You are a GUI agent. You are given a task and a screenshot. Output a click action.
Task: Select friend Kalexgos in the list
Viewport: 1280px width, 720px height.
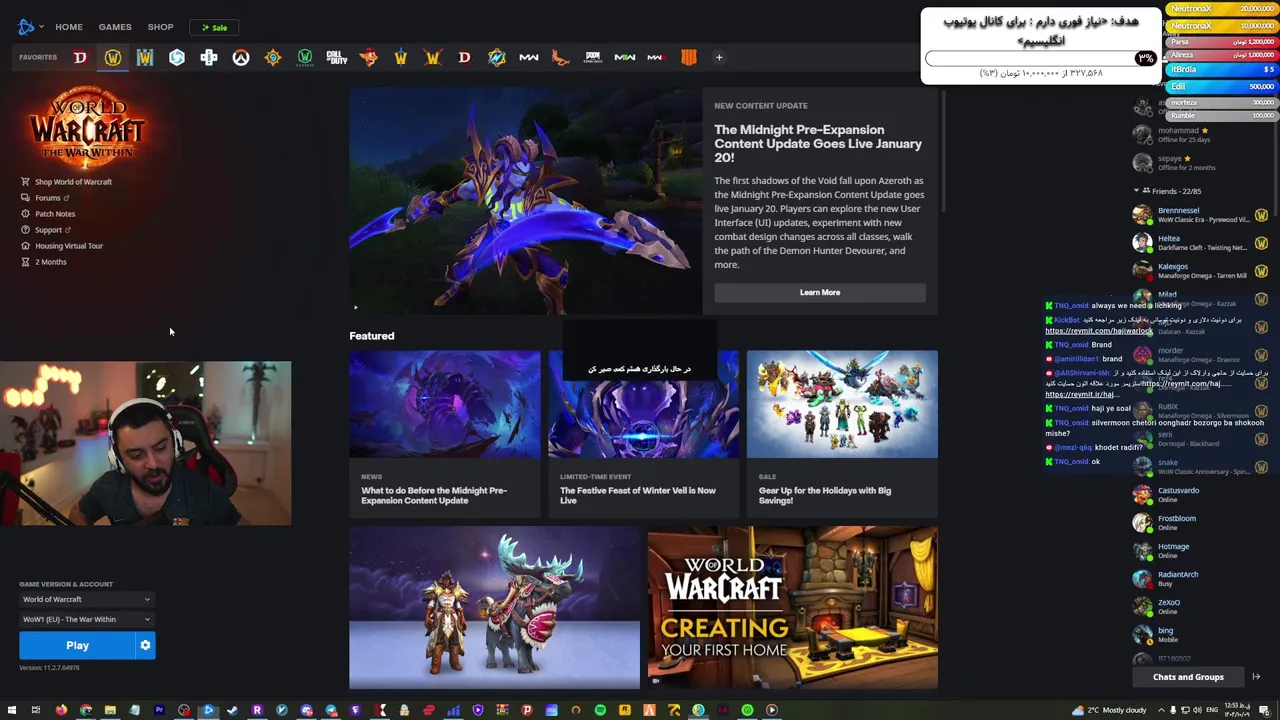1200,271
